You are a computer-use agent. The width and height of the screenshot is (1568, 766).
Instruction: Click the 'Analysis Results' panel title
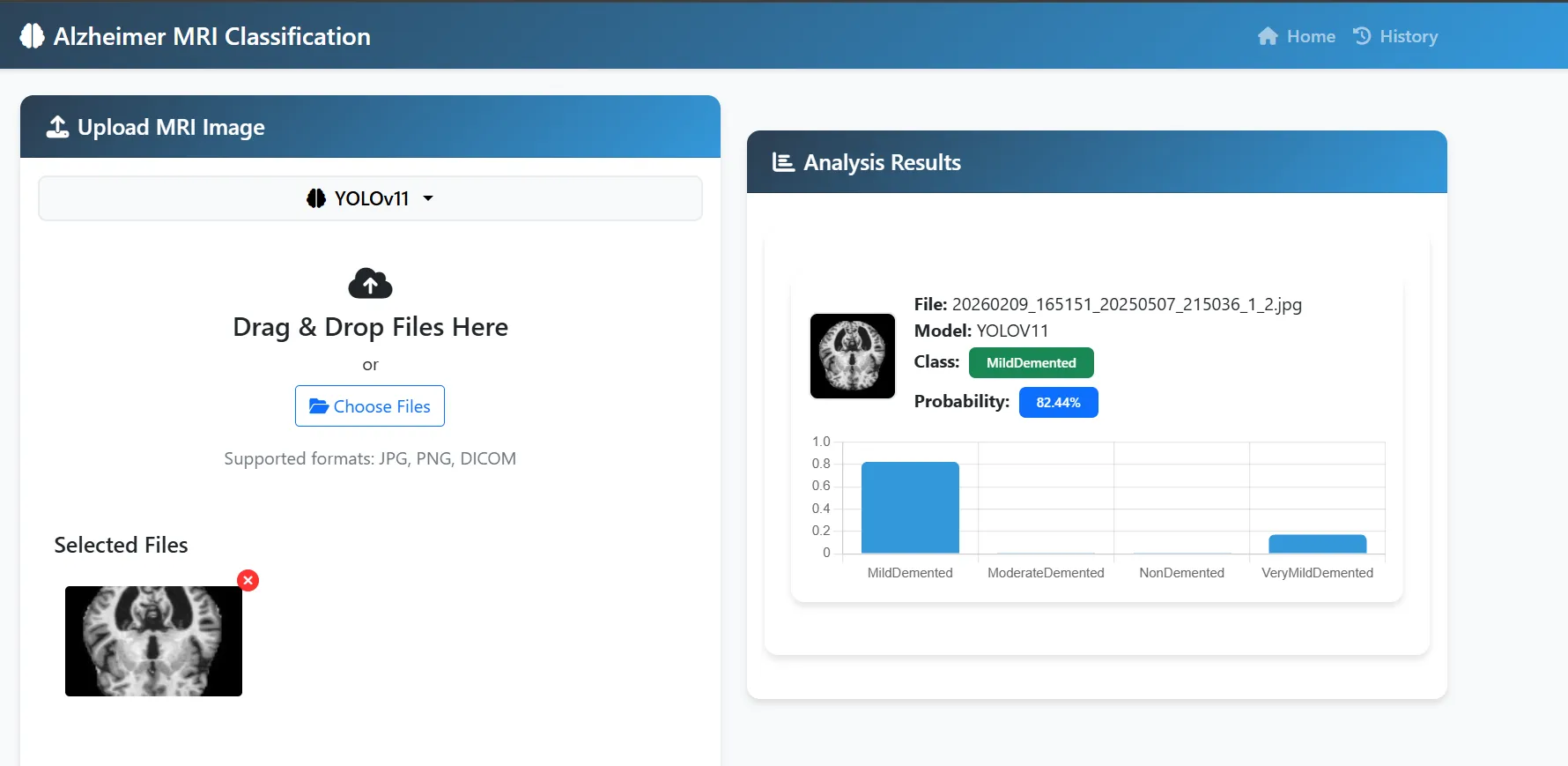(x=882, y=162)
